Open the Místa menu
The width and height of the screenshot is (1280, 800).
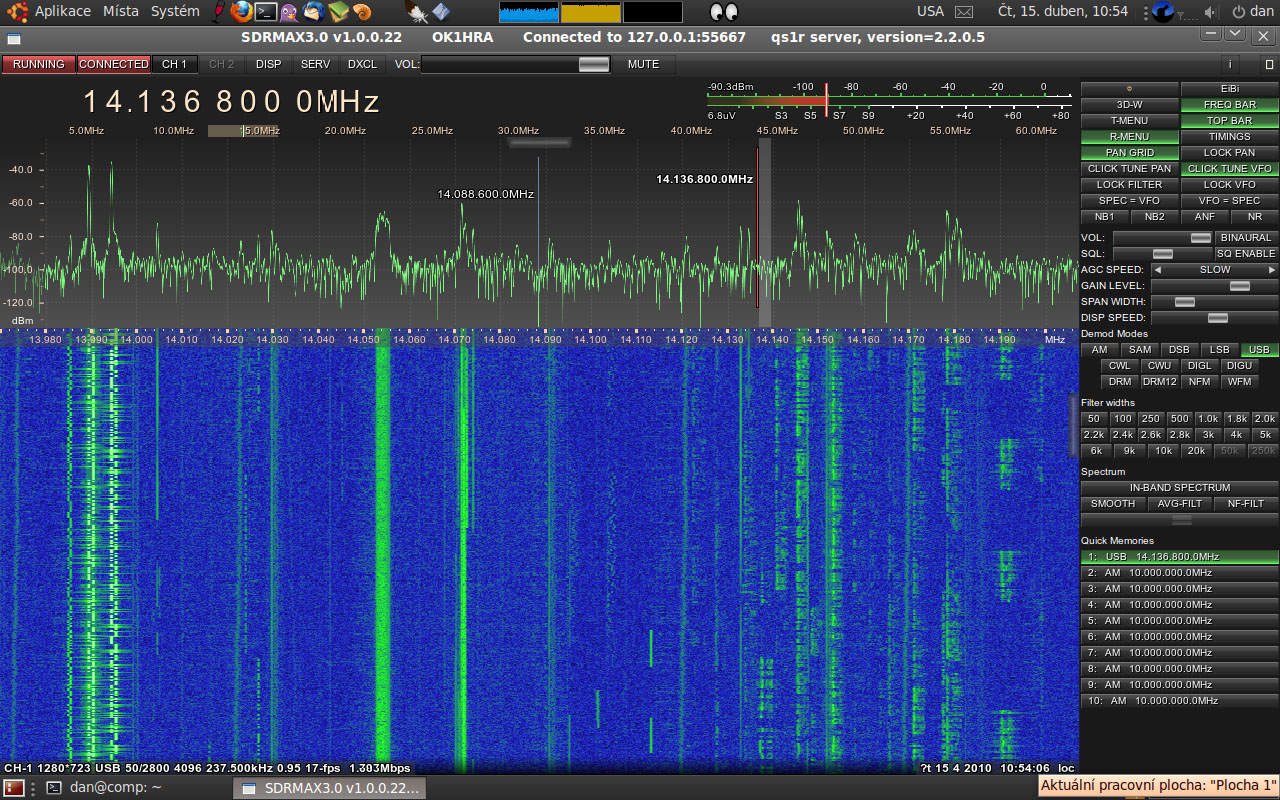[121, 12]
